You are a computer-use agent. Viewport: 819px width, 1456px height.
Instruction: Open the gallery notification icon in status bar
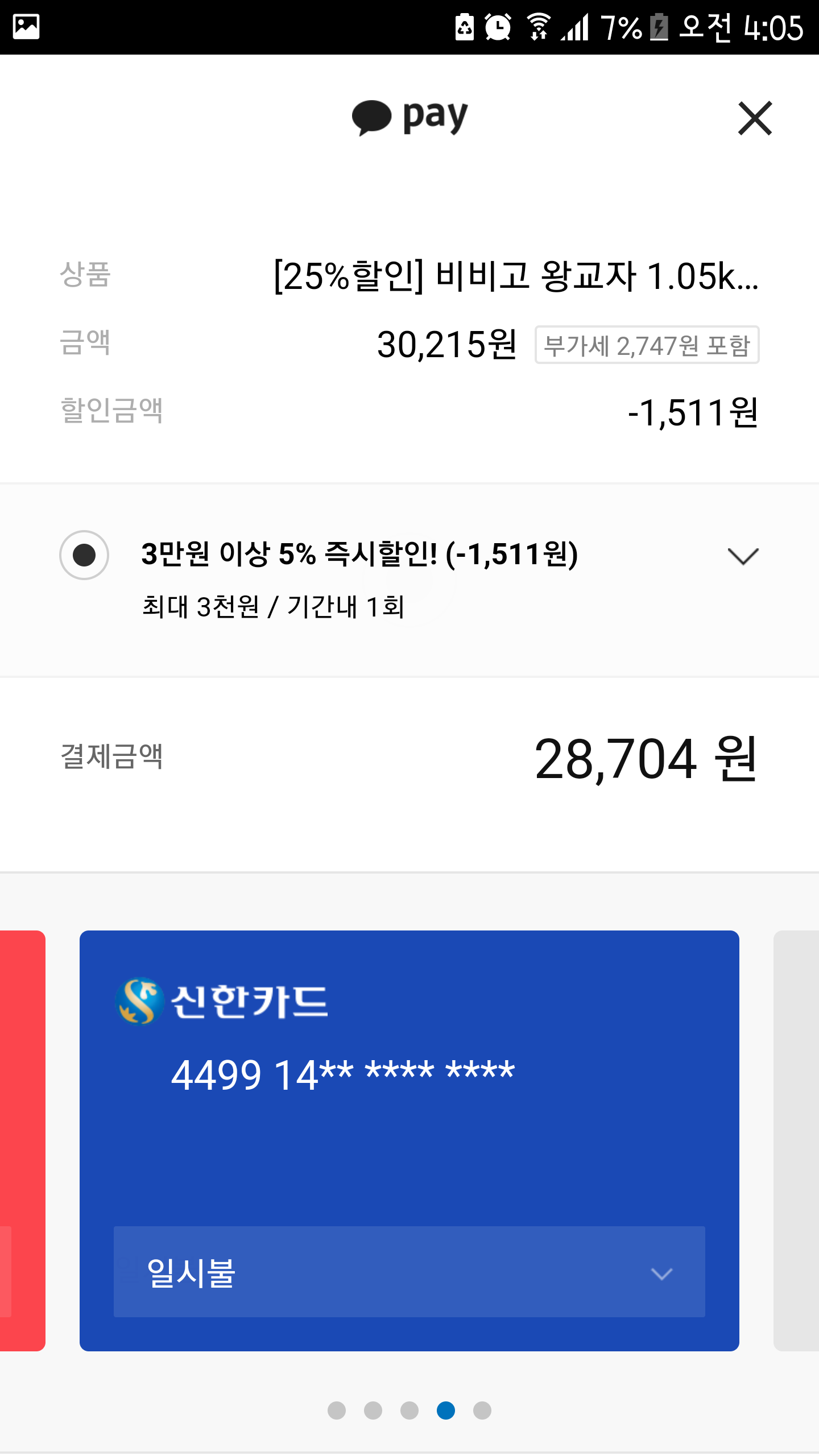[x=26, y=27]
